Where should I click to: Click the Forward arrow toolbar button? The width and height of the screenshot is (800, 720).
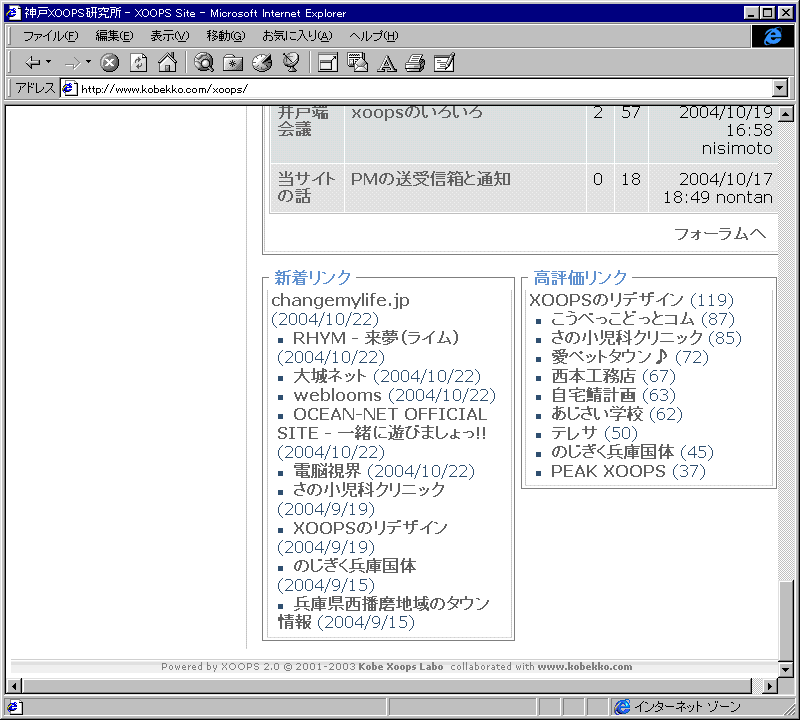(72, 63)
